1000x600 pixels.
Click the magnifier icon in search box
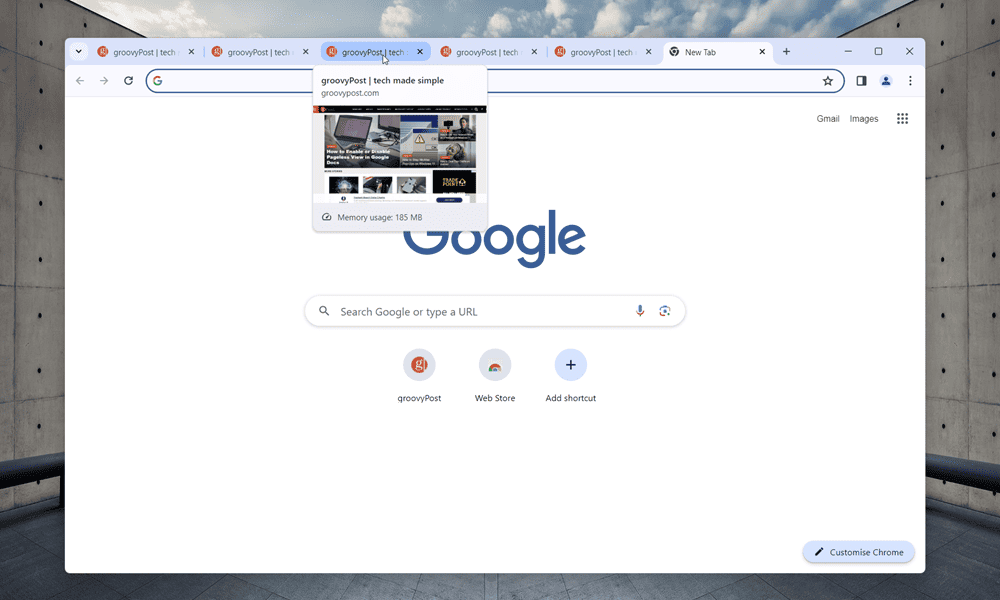(324, 311)
